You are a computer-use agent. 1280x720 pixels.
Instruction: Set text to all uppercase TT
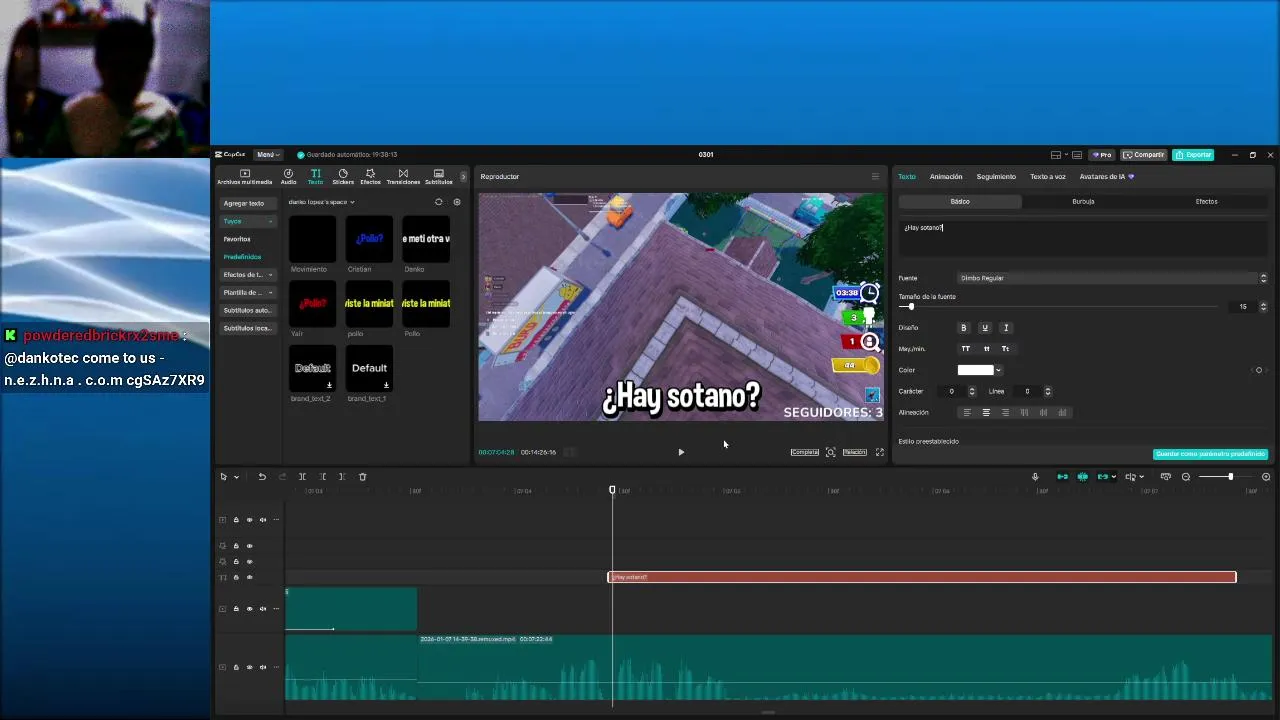(x=965, y=349)
